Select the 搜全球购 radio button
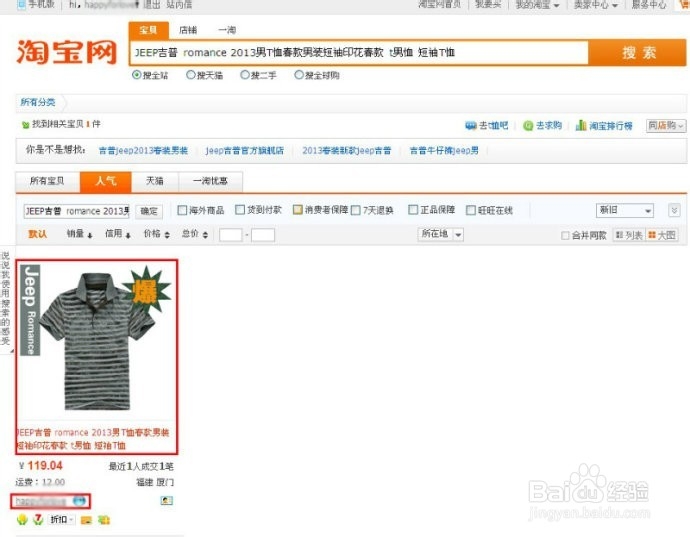Viewport: 690px width, 537px height. point(299,75)
